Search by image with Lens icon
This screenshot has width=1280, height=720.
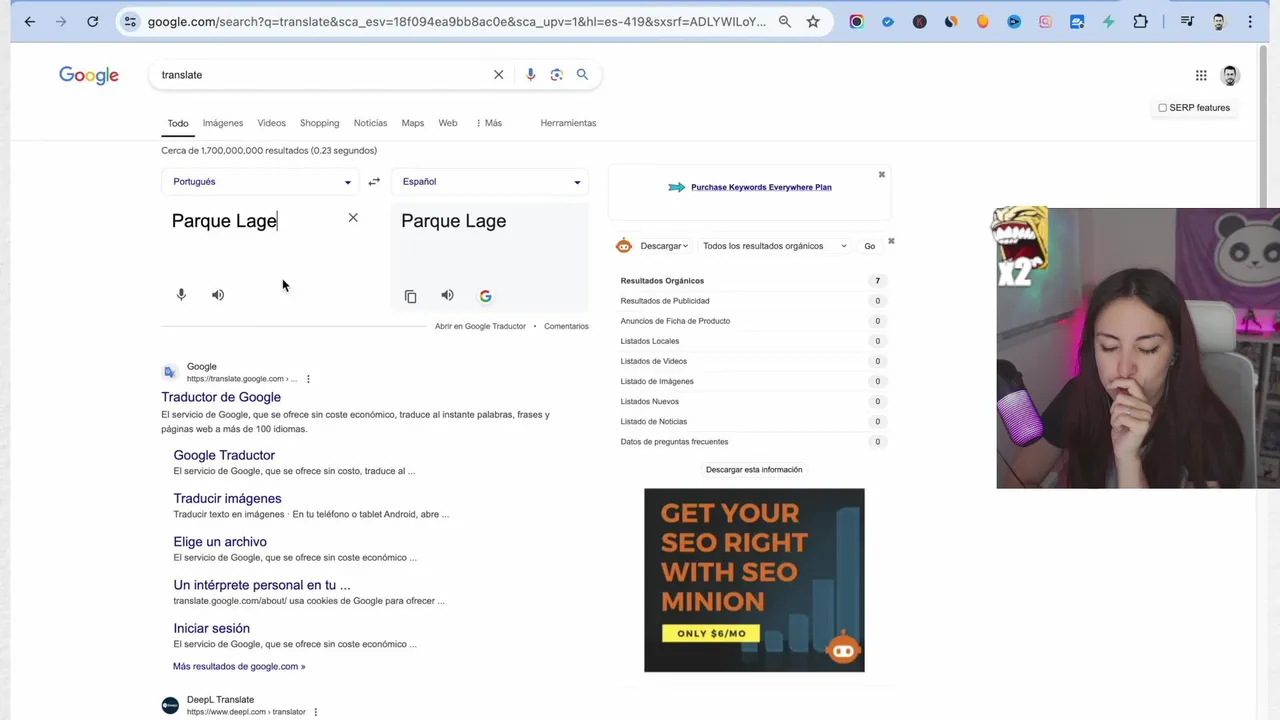tap(556, 74)
